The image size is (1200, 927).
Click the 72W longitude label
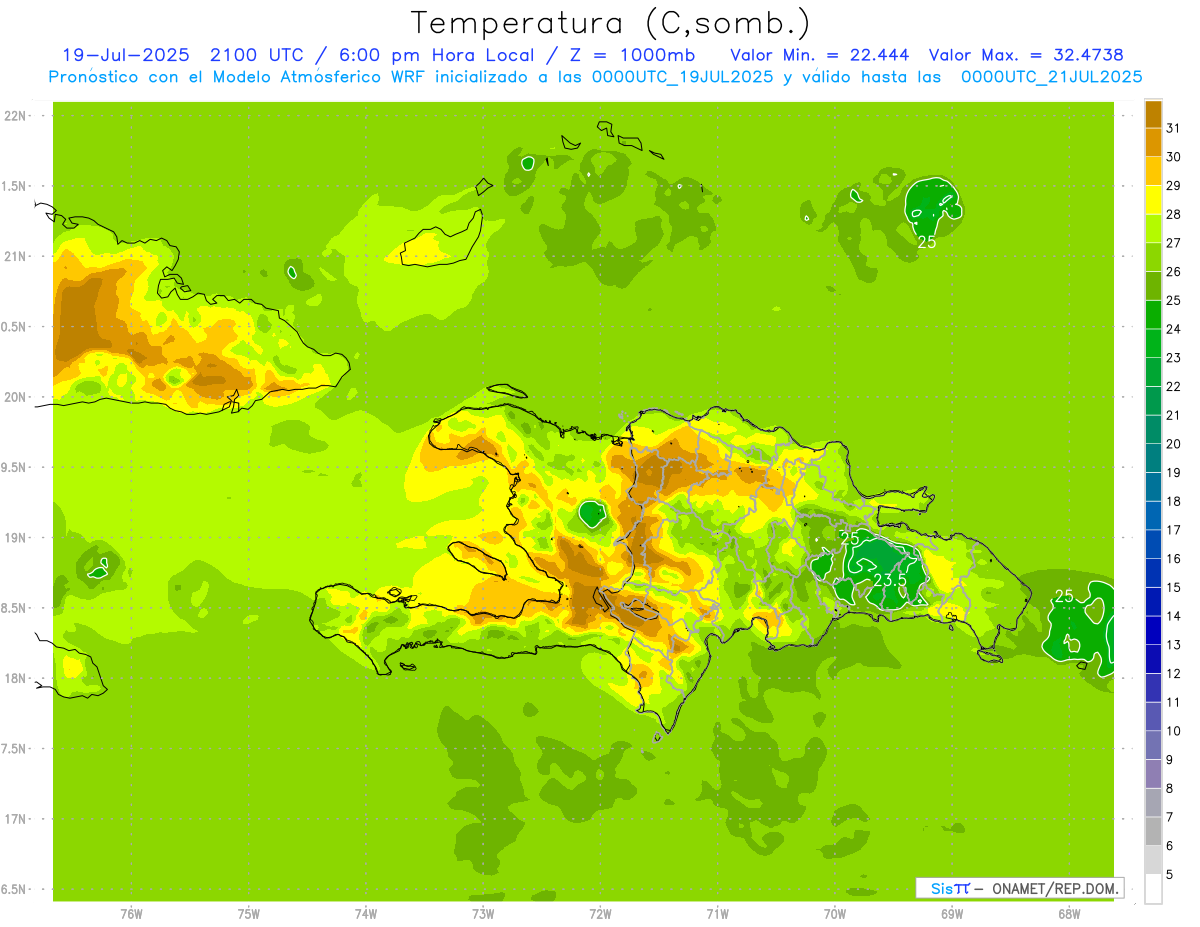(x=600, y=914)
